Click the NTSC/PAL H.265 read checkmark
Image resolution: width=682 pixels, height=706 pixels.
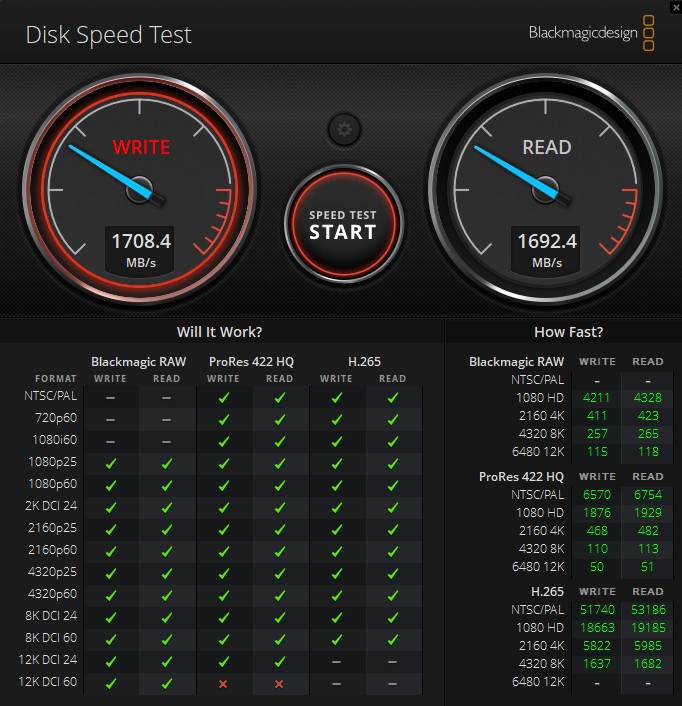pos(393,398)
